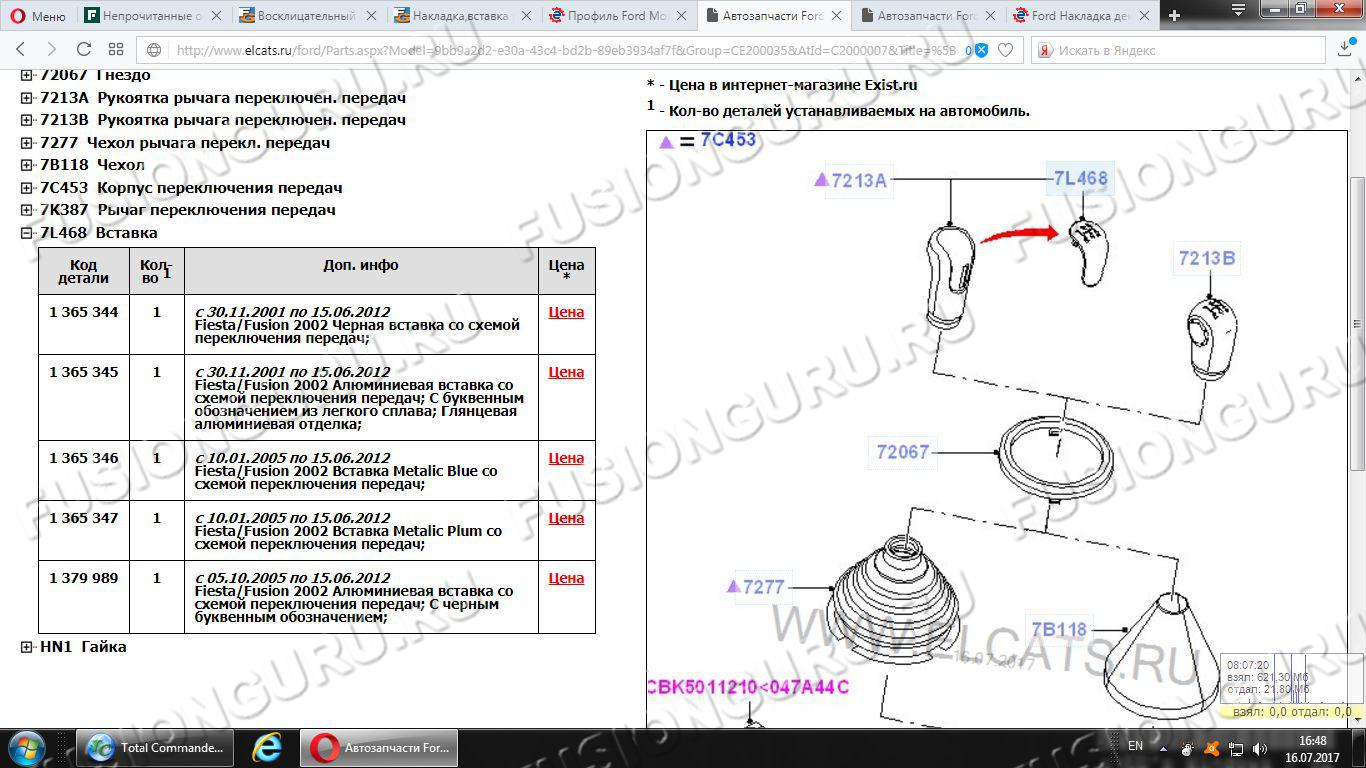This screenshot has width=1366, height=768.
Task: Click the EN language indicator
Action: coord(1135,746)
